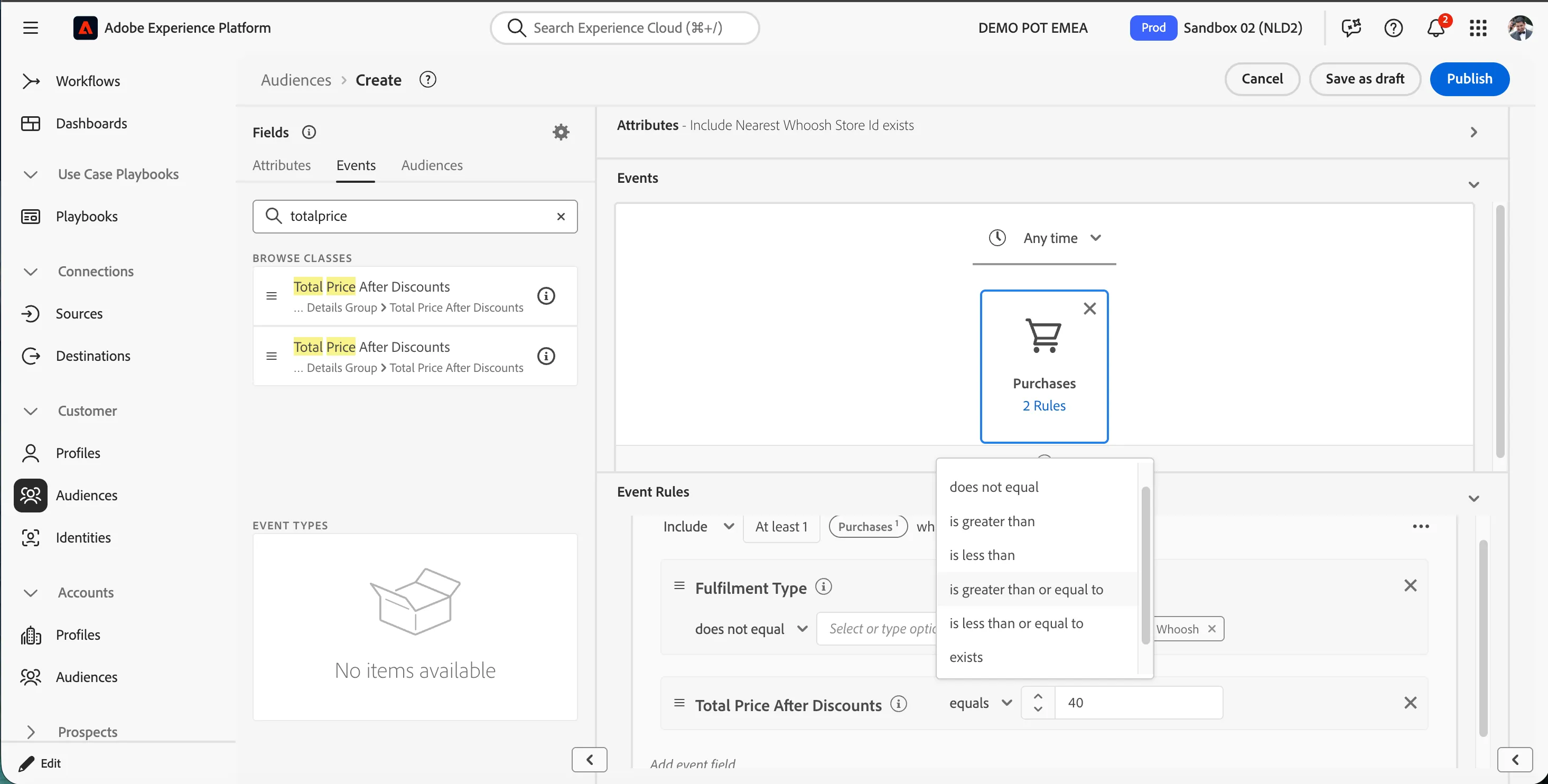Open the event rule more options ellipsis
Screen dimensions: 1548x784
click(1421, 526)
